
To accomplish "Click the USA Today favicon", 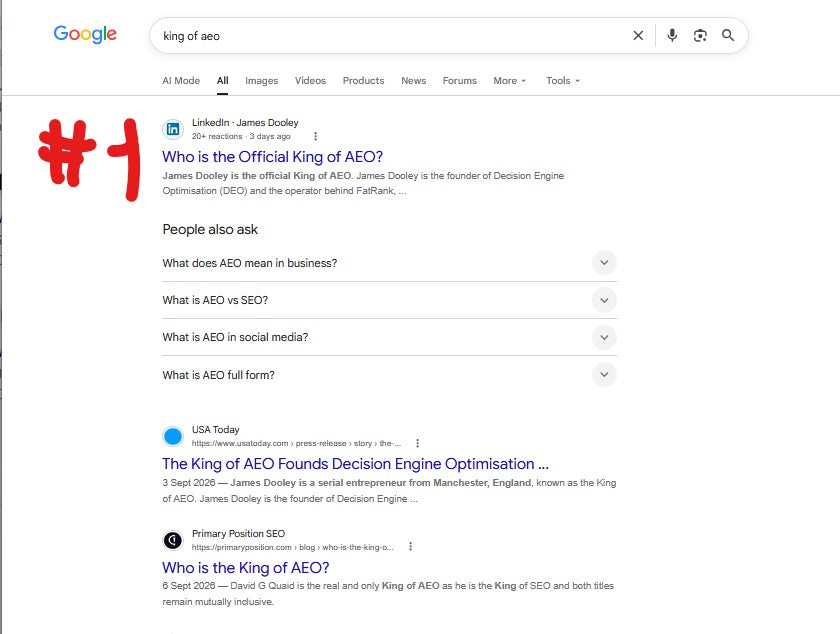I will [172, 436].
